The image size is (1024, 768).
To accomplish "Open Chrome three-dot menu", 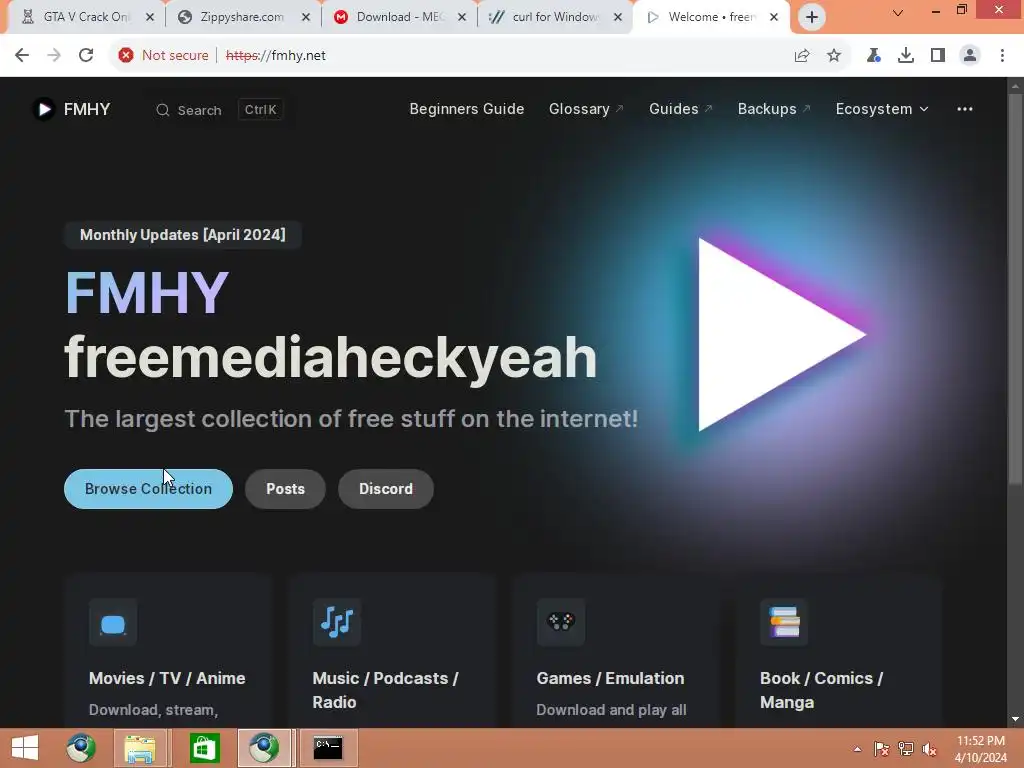I will pyautogui.click(x=1002, y=56).
